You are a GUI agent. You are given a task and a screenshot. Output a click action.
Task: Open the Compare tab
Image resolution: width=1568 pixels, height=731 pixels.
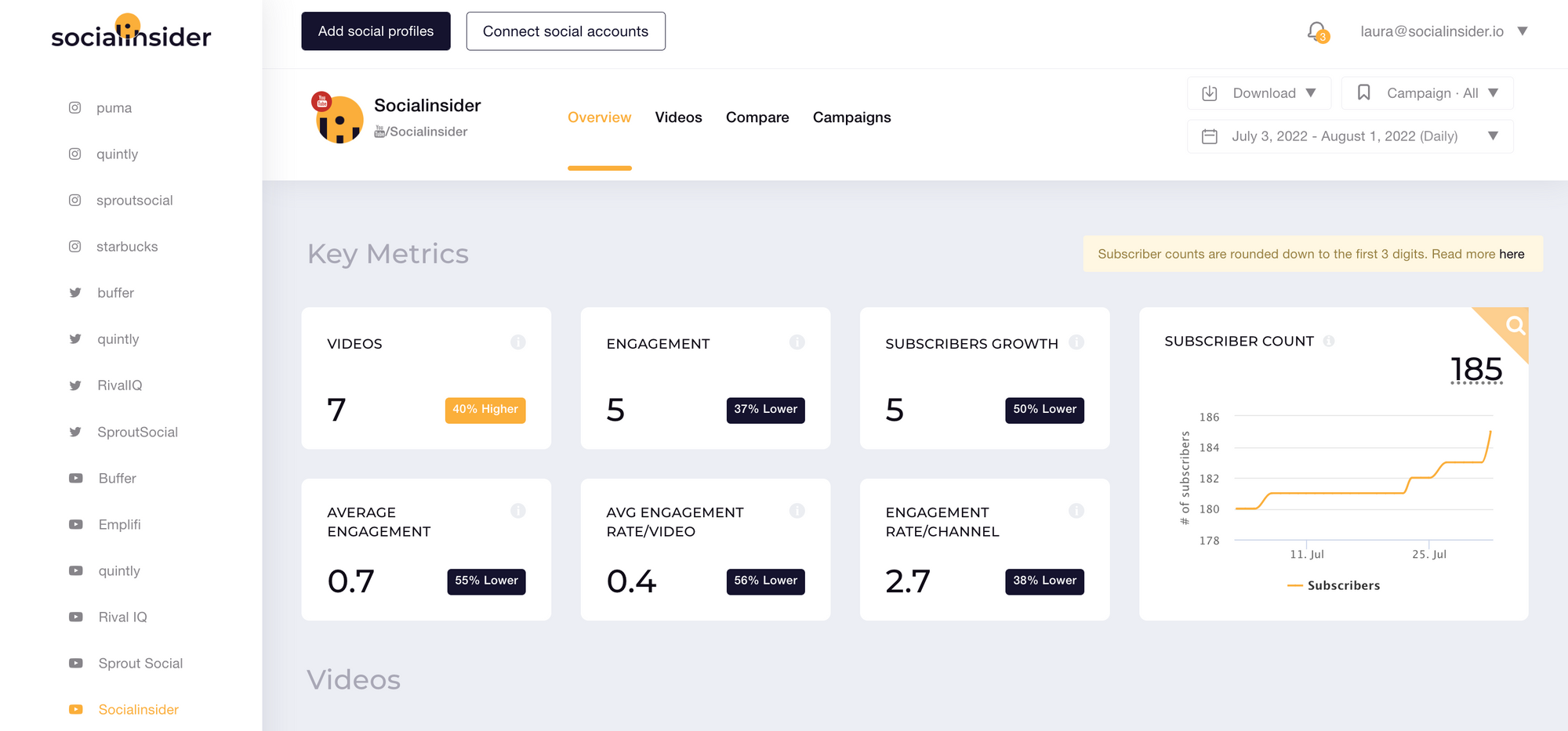click(757, 118)
